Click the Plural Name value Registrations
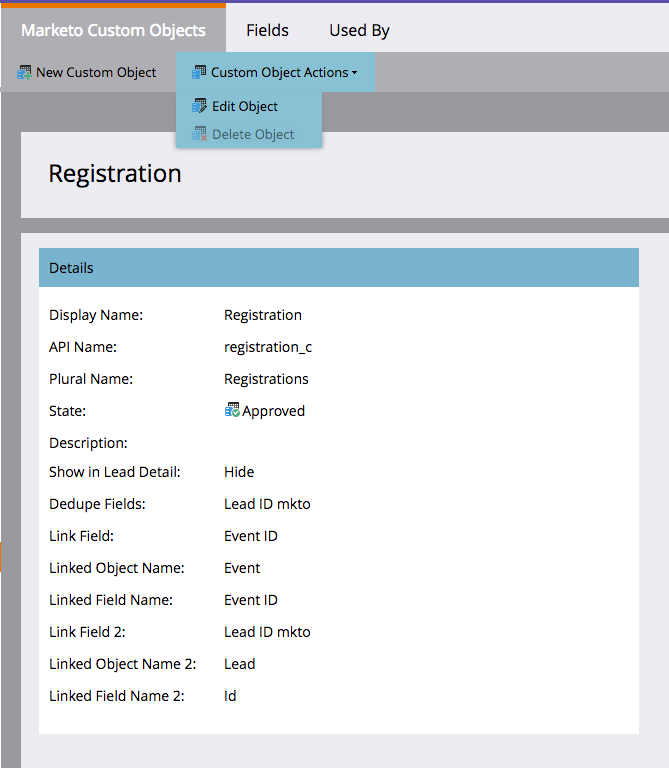Viewport: 669px width, 768px height. click(266, 379)
